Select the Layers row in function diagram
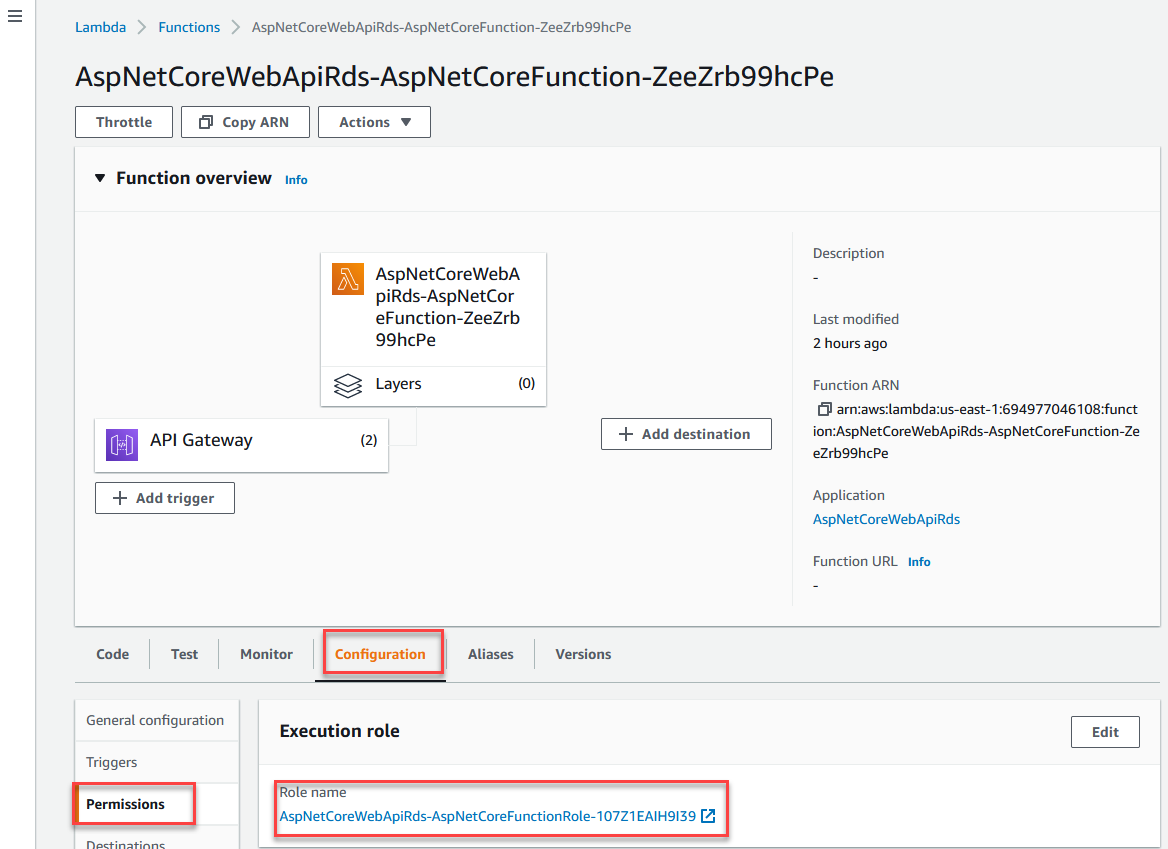The image size is (1168, 849). (x=434, y=386)
